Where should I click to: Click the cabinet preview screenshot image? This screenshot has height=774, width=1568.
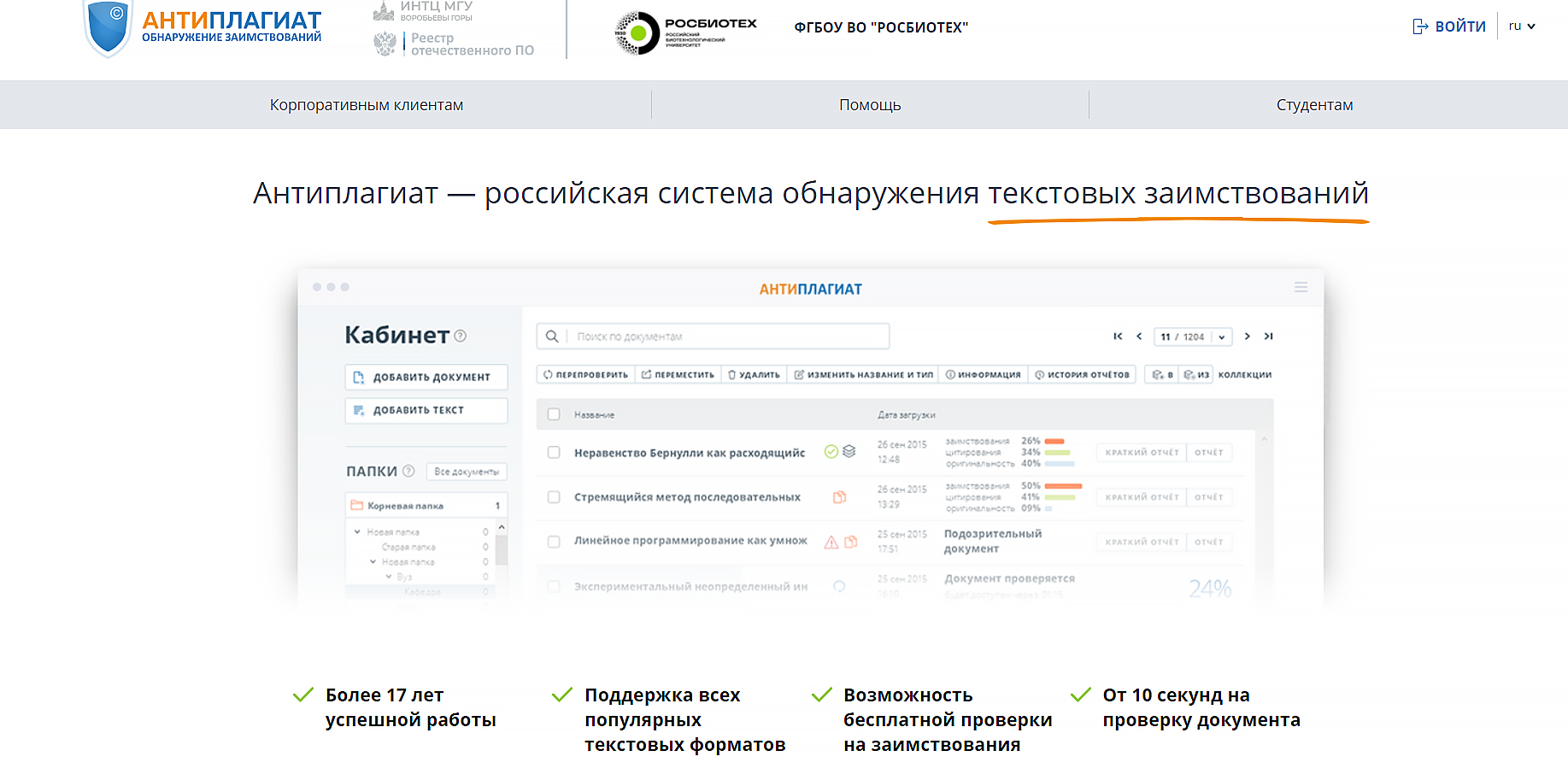click(811, 440)
